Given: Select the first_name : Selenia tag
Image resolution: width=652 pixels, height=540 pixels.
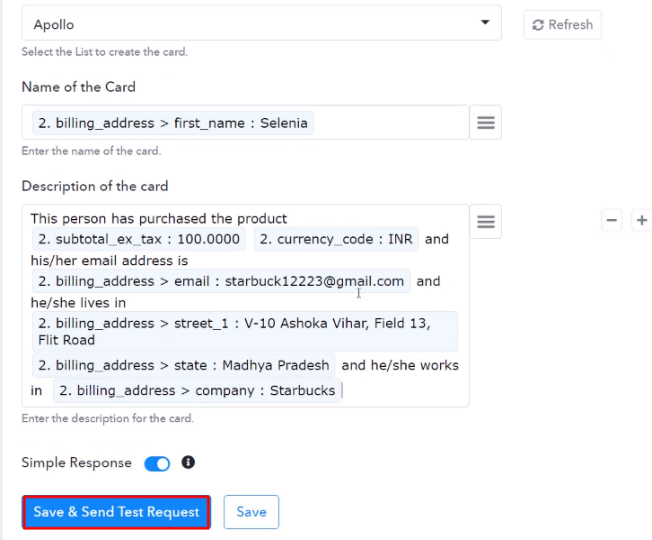Looking at the screenshot, I should (x=172, y=123).
